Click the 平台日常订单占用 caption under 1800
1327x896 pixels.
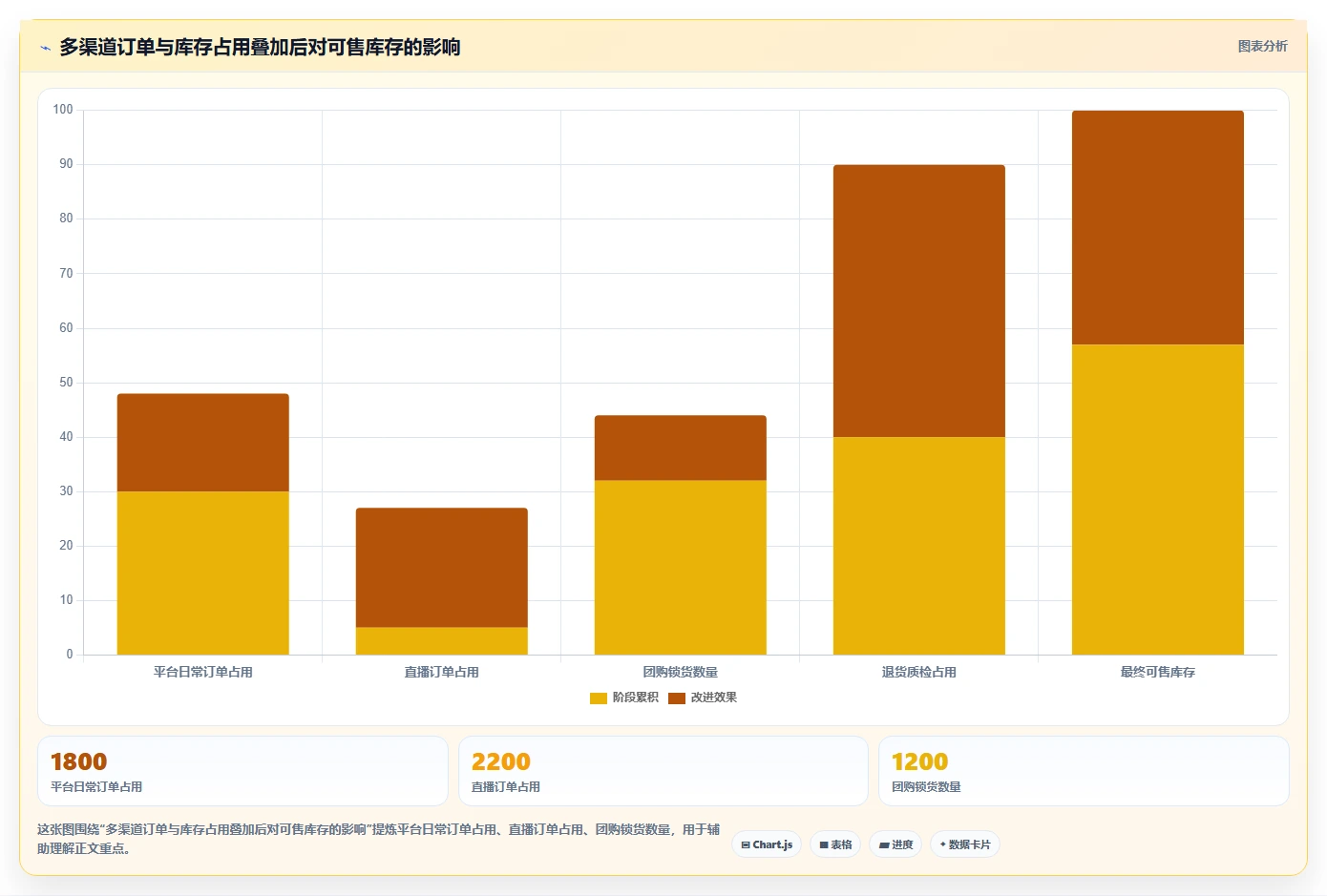96,787
